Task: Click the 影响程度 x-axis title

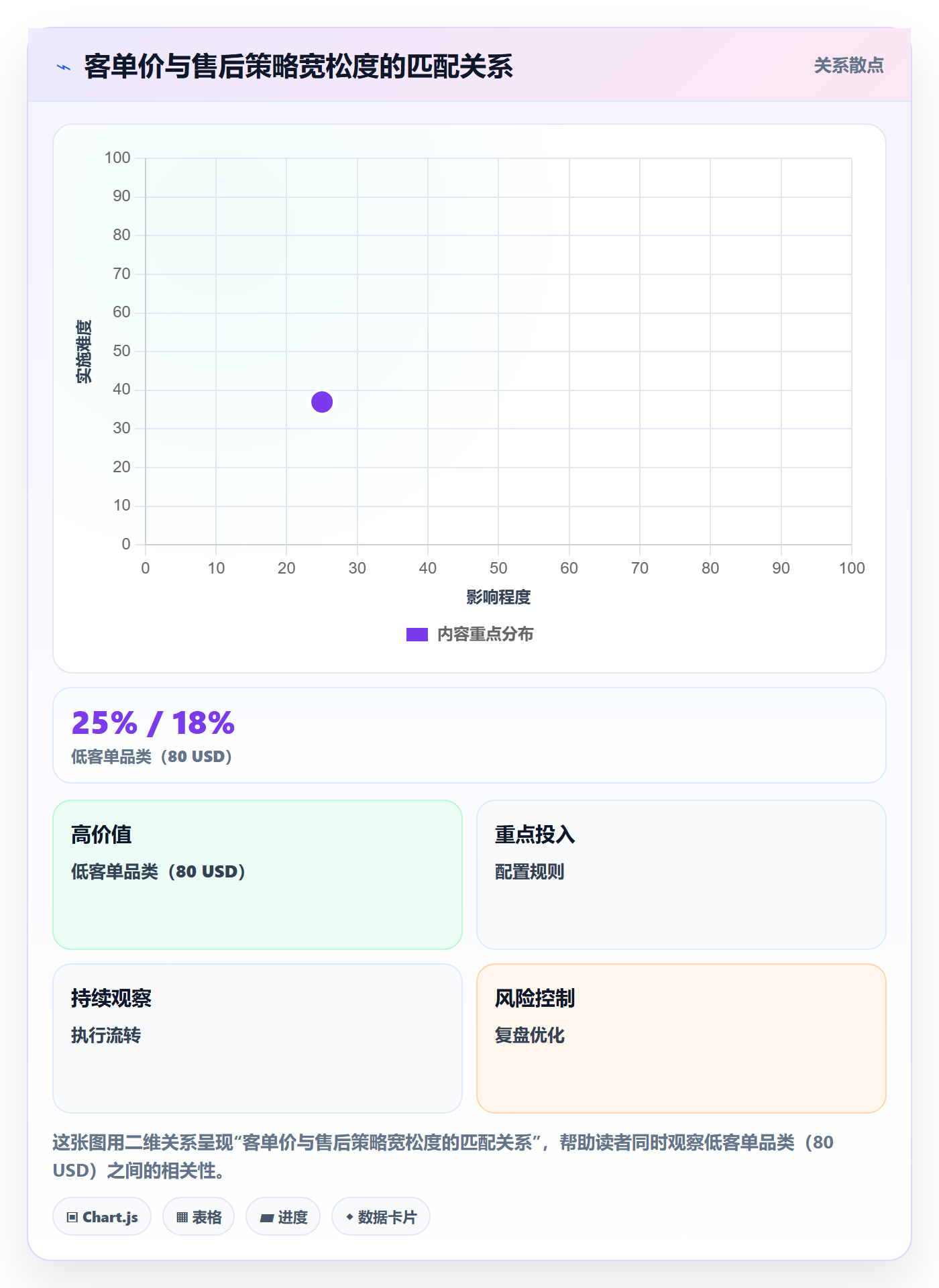Action: [x=498, y=597]
